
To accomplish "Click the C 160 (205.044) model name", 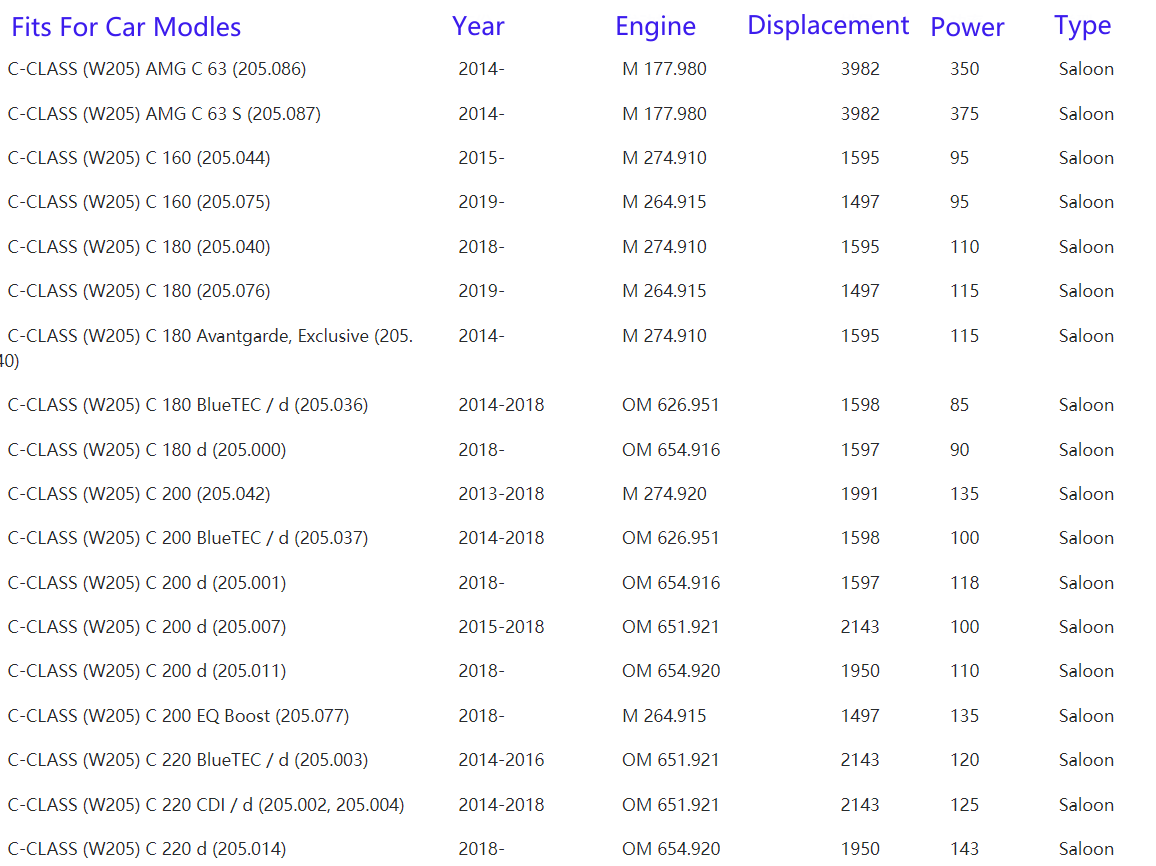I will click(x=139, y=158).
